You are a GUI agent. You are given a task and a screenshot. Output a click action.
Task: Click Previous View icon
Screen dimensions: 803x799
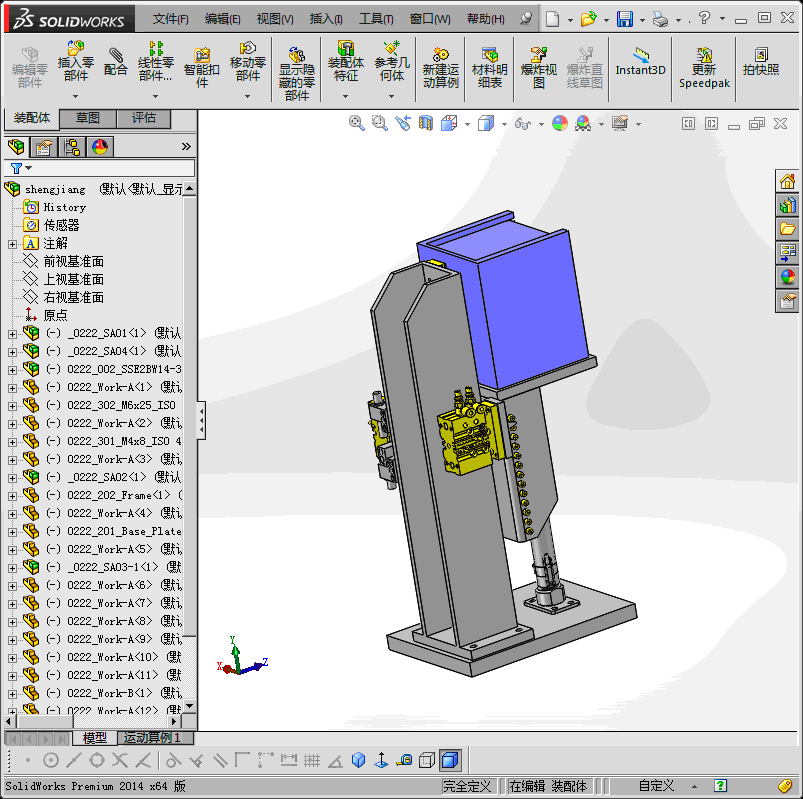(x=403, y=123)
